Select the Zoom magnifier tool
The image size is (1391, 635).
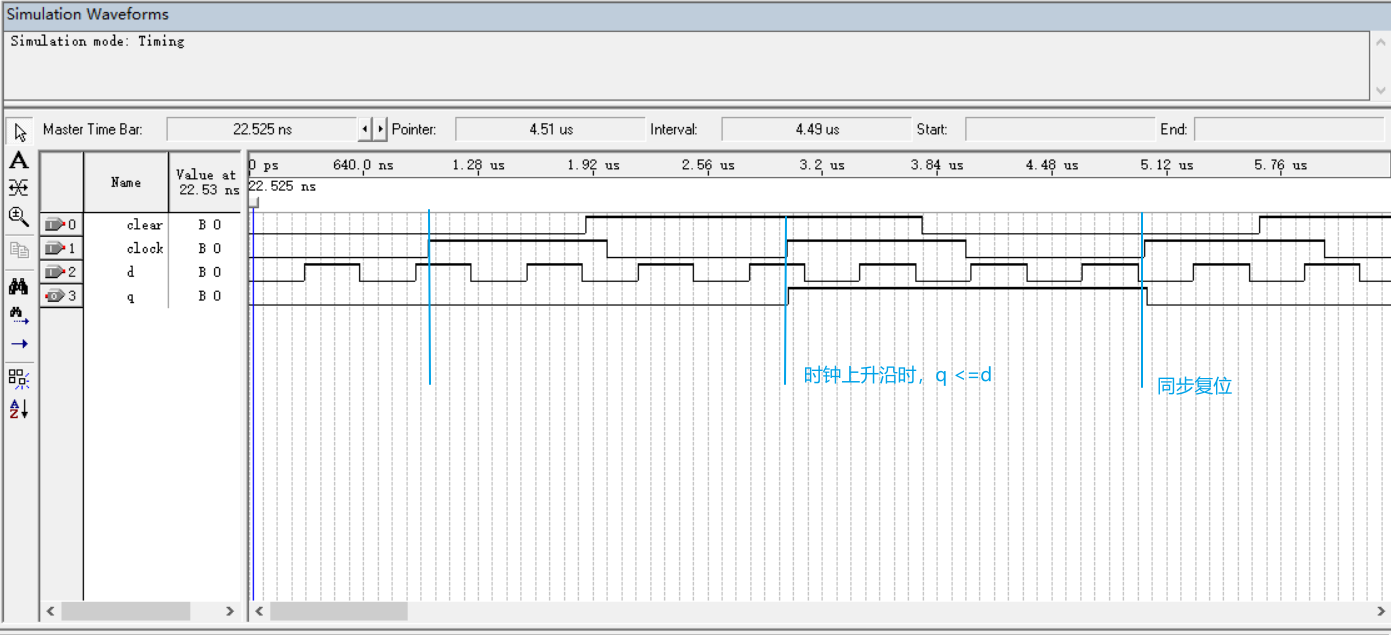(19, 215)
